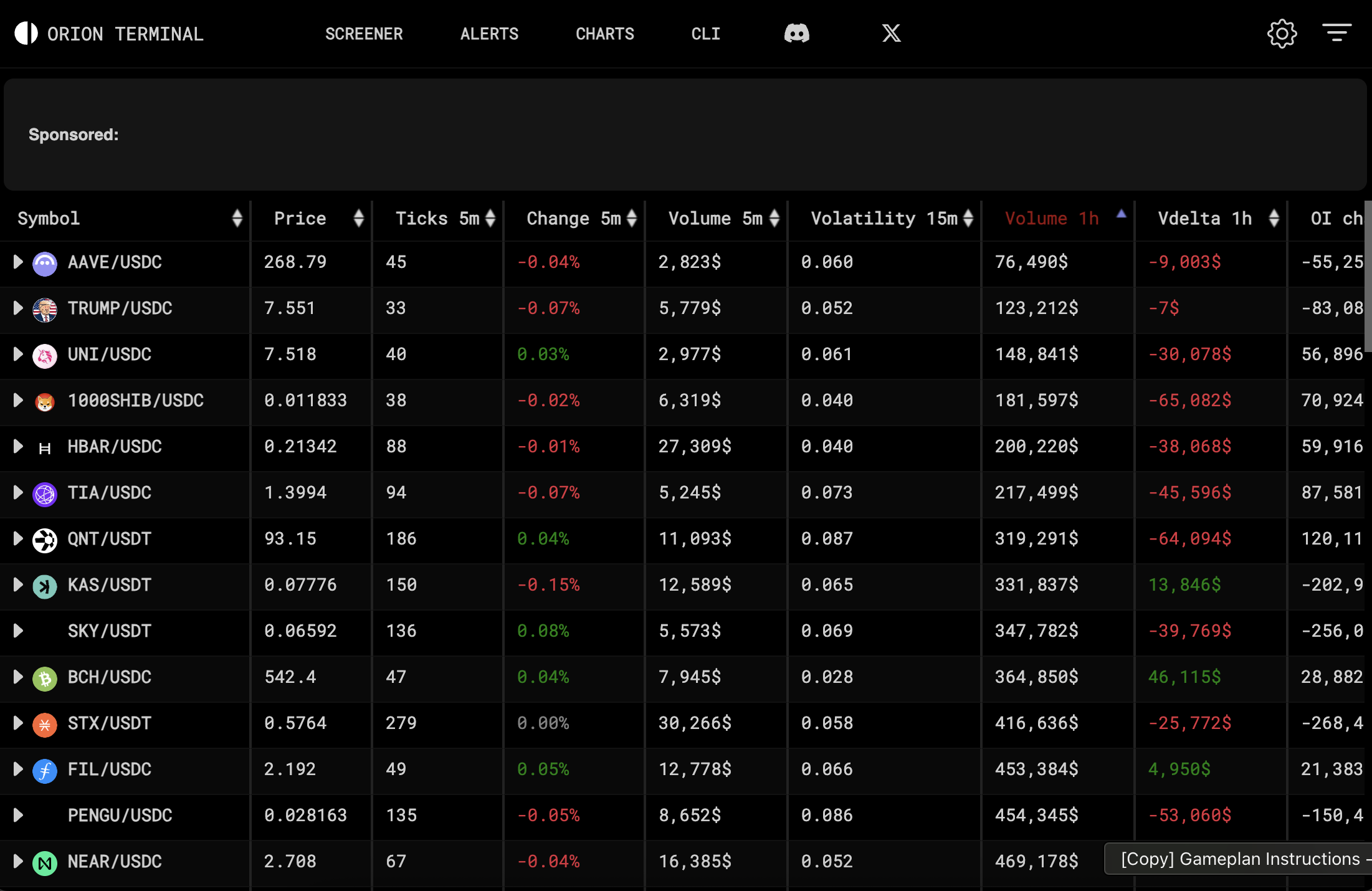Click the vertical scrollbar thumb on right

(x=1368, y=277)
